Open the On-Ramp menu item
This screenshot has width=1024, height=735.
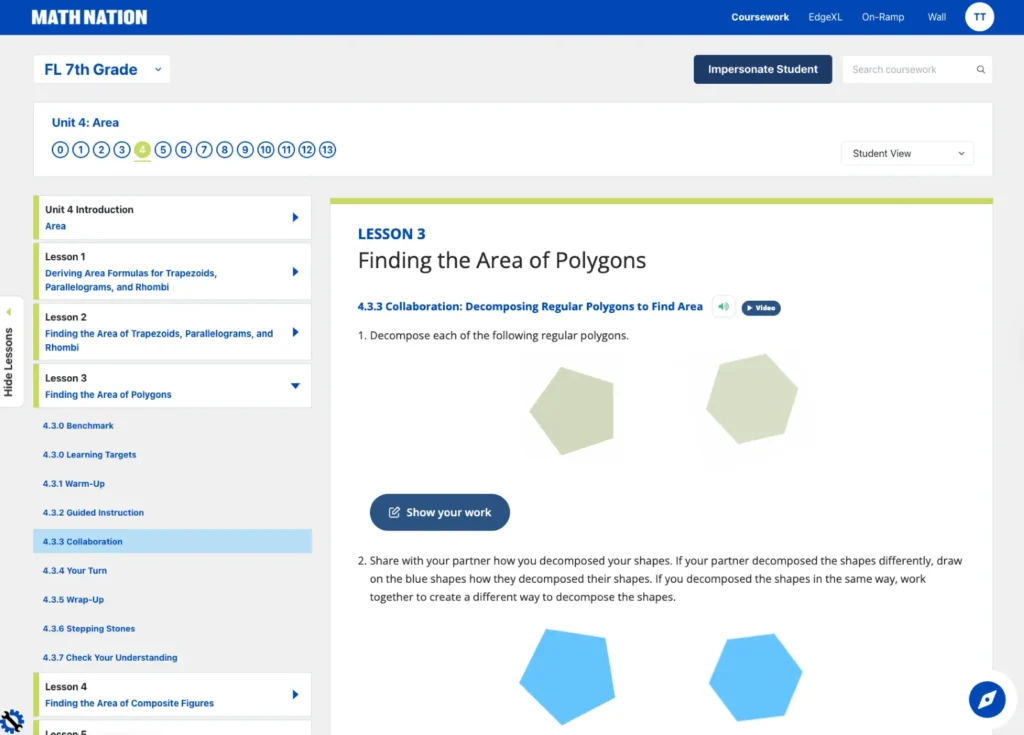[882, 17]
